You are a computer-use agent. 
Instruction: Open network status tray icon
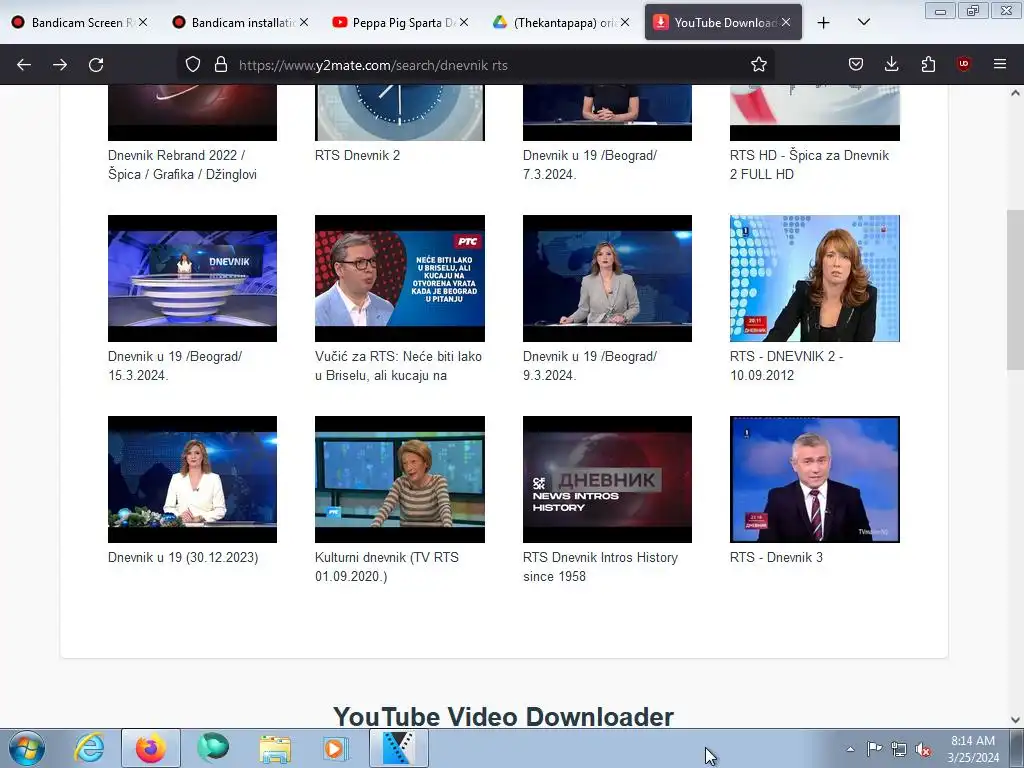point(899,749)
